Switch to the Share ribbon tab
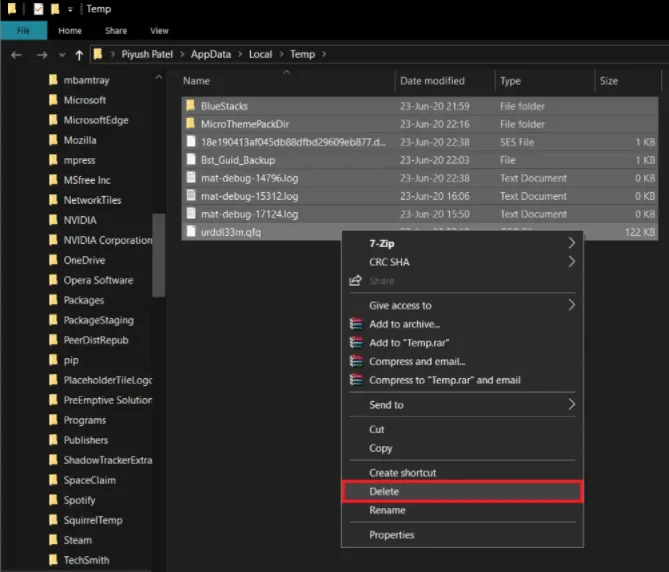Viewport: 669px width, 572px height. pyautogui.click(x=116, y=31)
